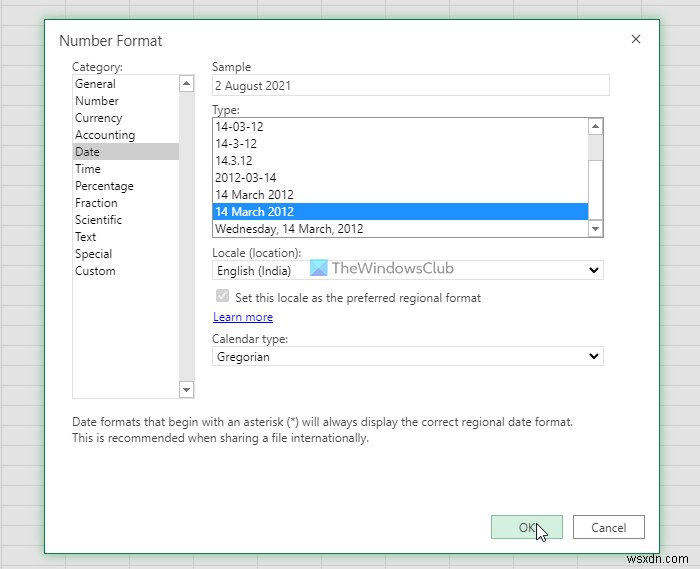Open the Locale (location) dropdown
700x569 pixels.
[x=408, y=270]
